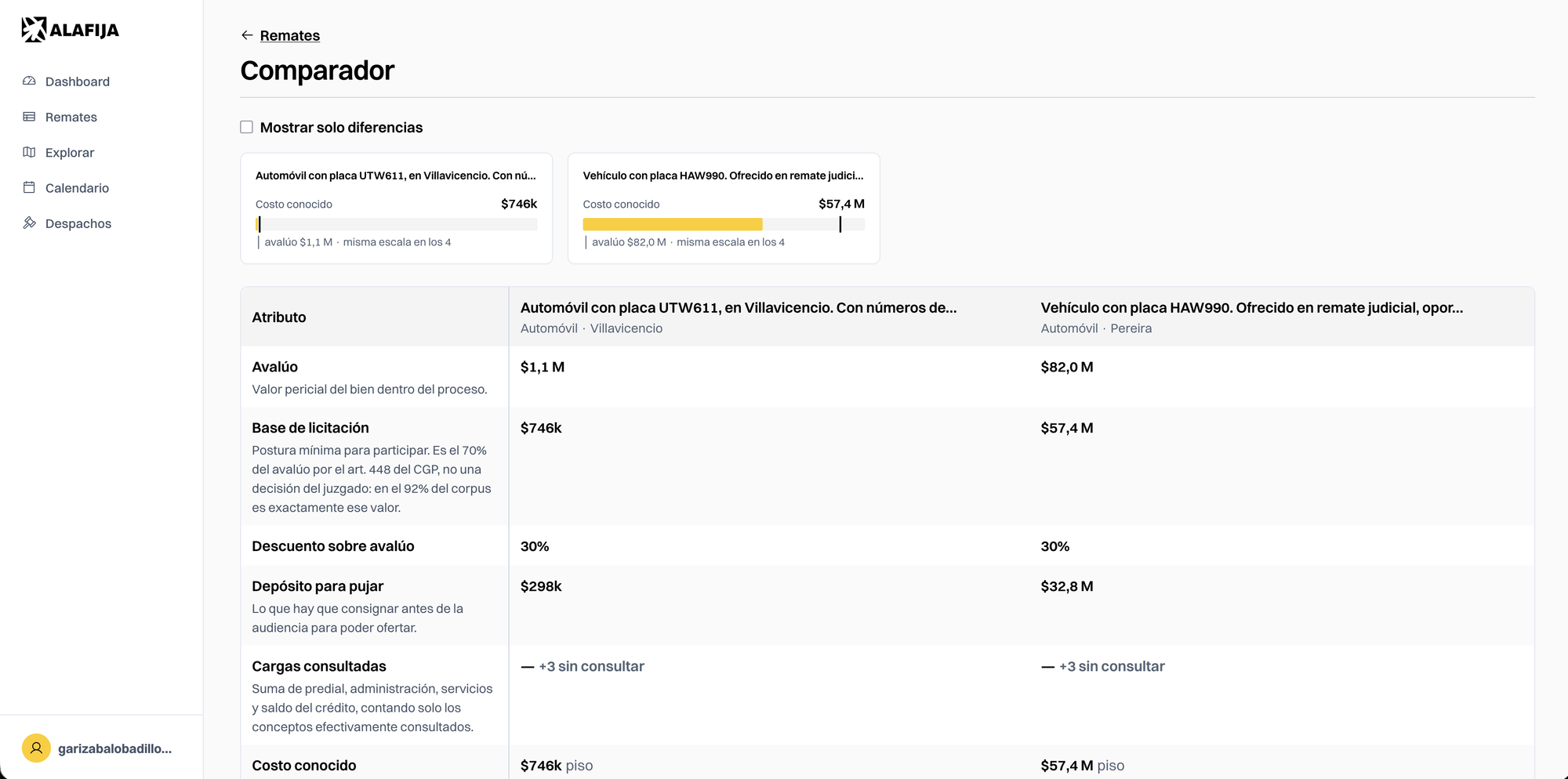Click the HAW990 yellow cost bar
The width and height of the screenshot is (1568, 779).
click(673, 224)
